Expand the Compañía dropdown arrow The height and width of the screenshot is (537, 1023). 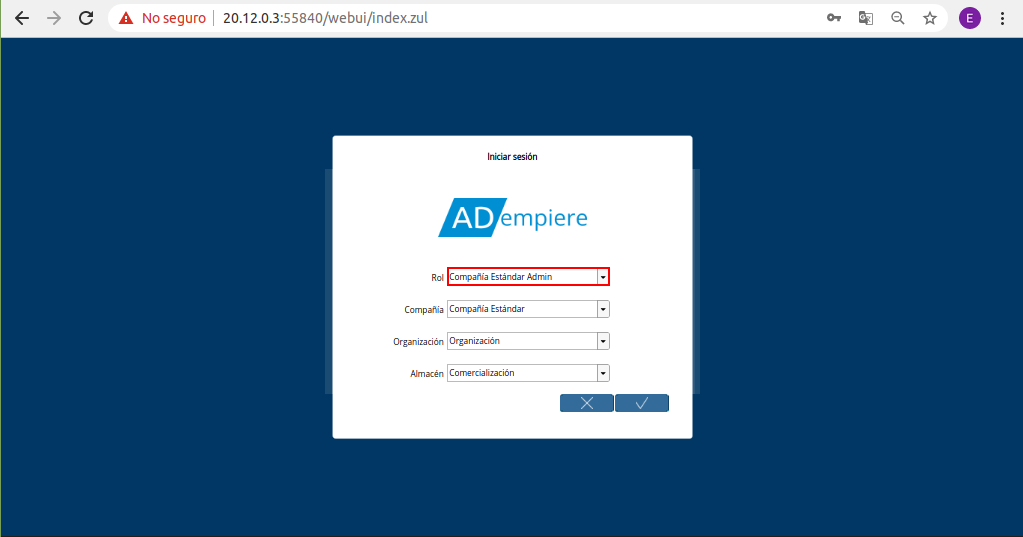tap(603, 309)
